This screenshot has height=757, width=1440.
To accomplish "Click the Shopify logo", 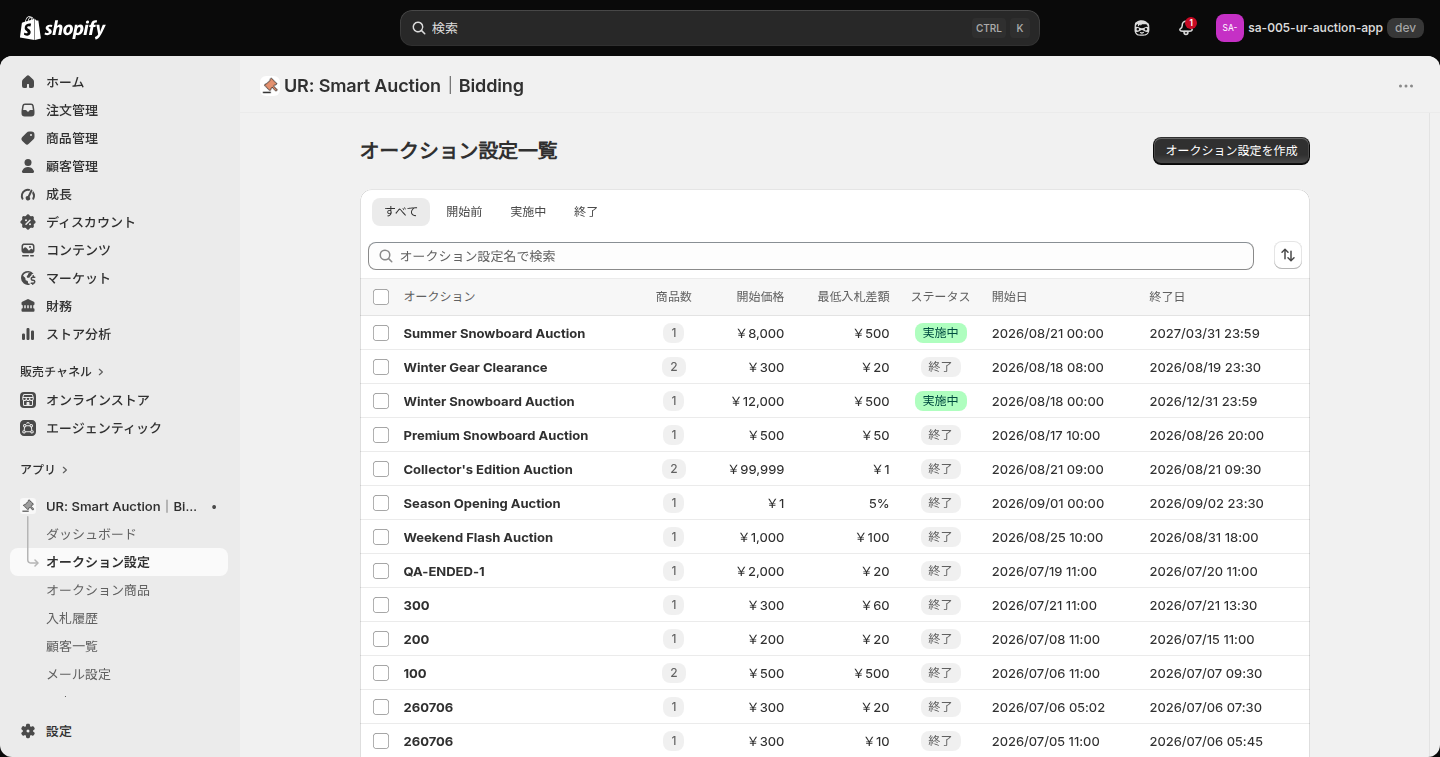I will coord(63,28).
